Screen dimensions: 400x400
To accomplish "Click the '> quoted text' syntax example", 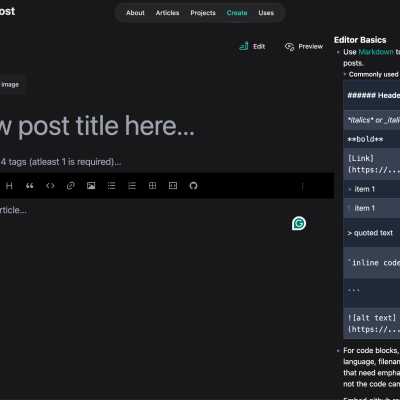I will click(371, 233).
